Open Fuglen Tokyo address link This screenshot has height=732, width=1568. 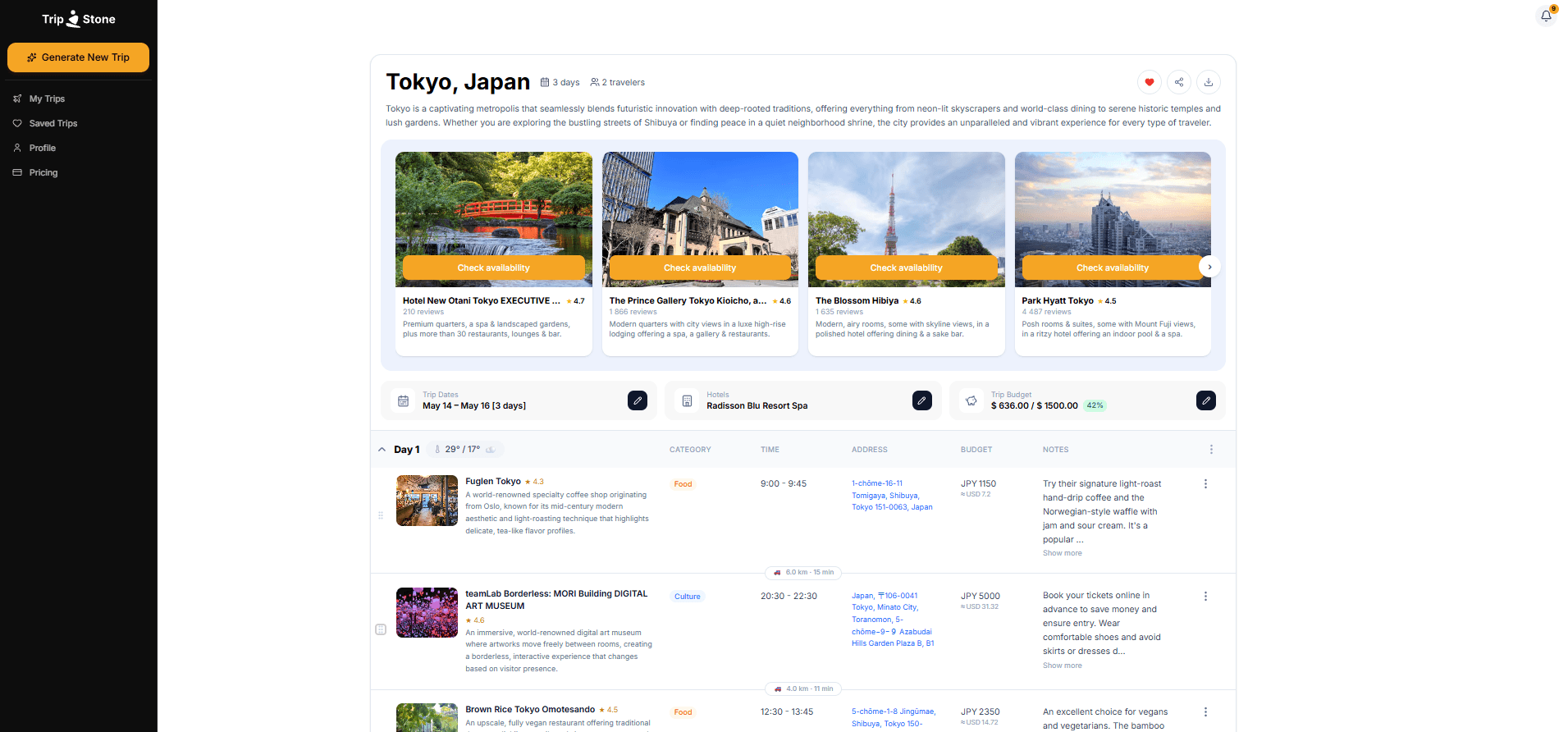(x=892, y=496)
